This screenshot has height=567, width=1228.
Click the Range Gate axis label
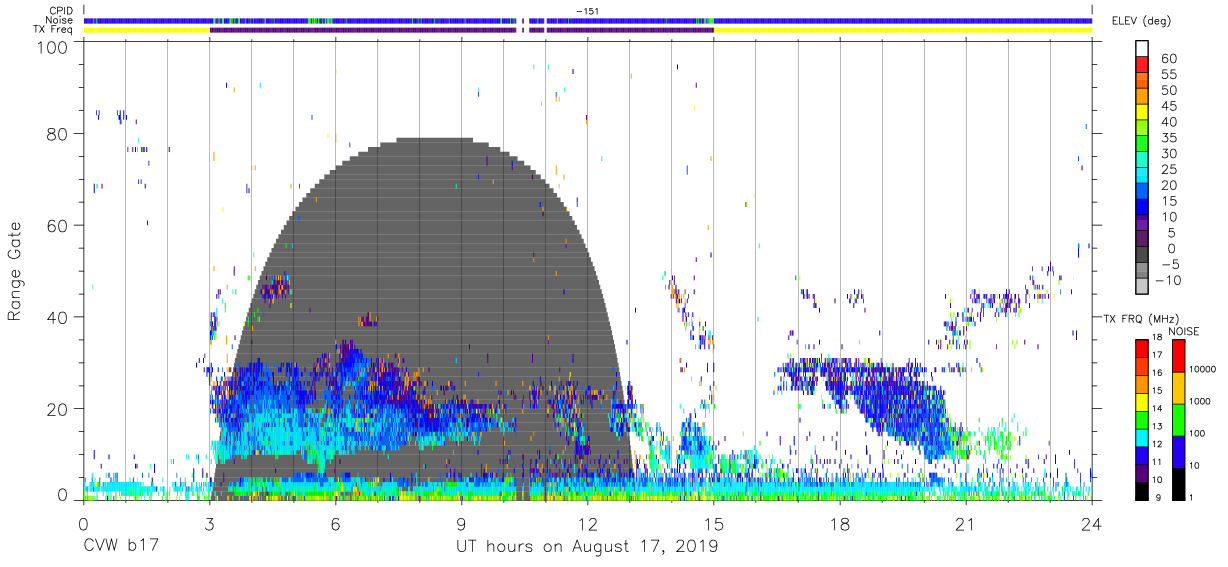[15, 271]
